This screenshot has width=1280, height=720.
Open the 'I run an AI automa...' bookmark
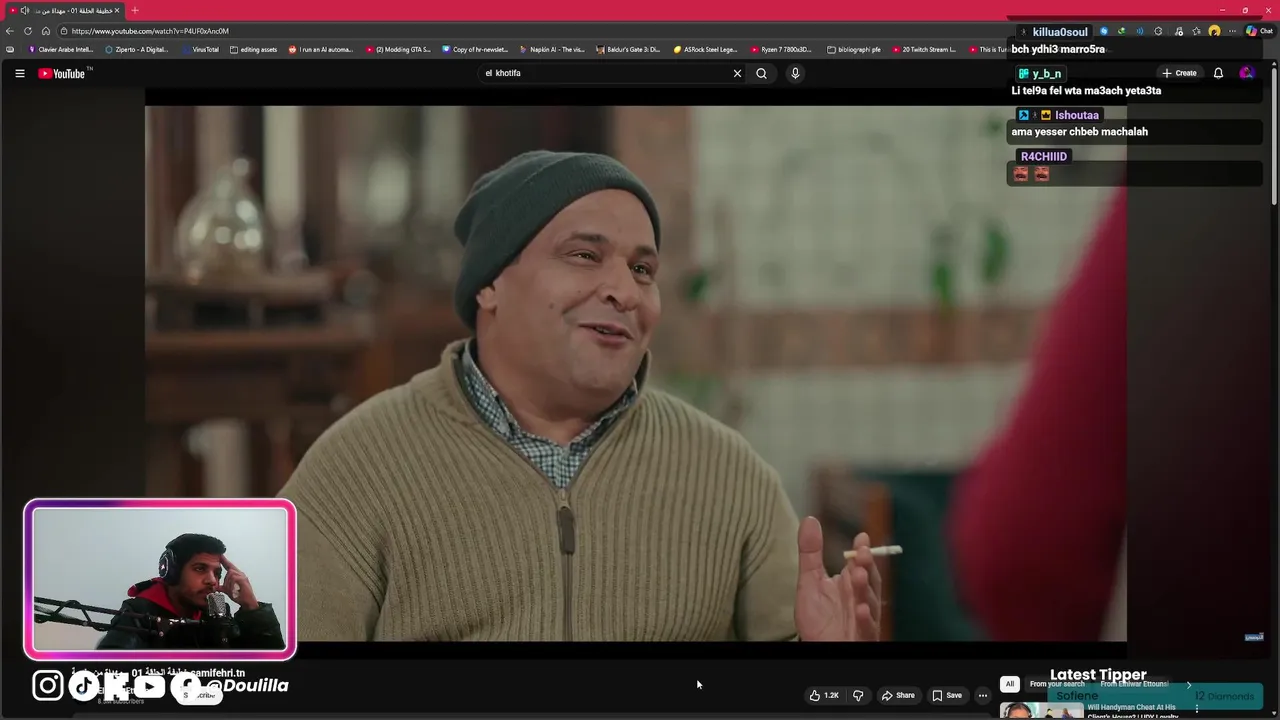[x=321, y=49]
